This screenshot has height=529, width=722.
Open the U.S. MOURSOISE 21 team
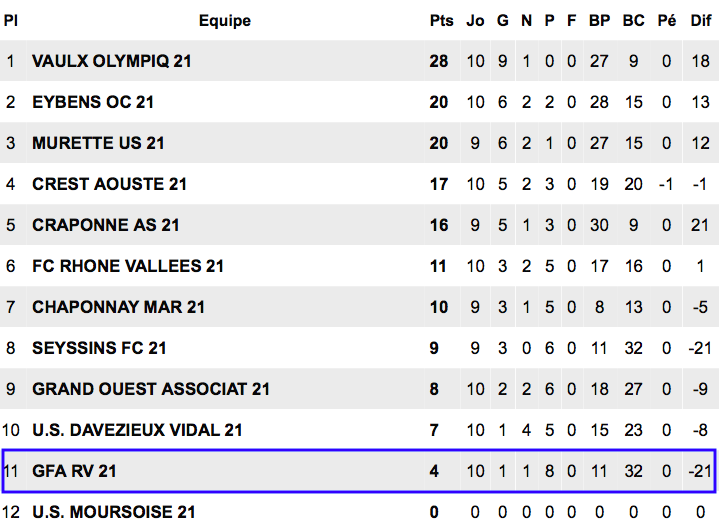coord(113,512)
